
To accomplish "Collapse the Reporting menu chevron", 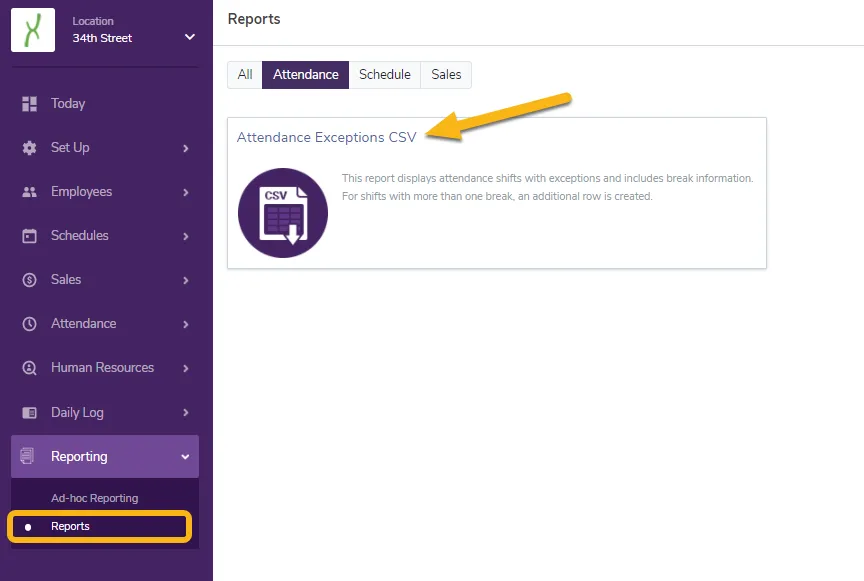I will (x=186, y=457).
